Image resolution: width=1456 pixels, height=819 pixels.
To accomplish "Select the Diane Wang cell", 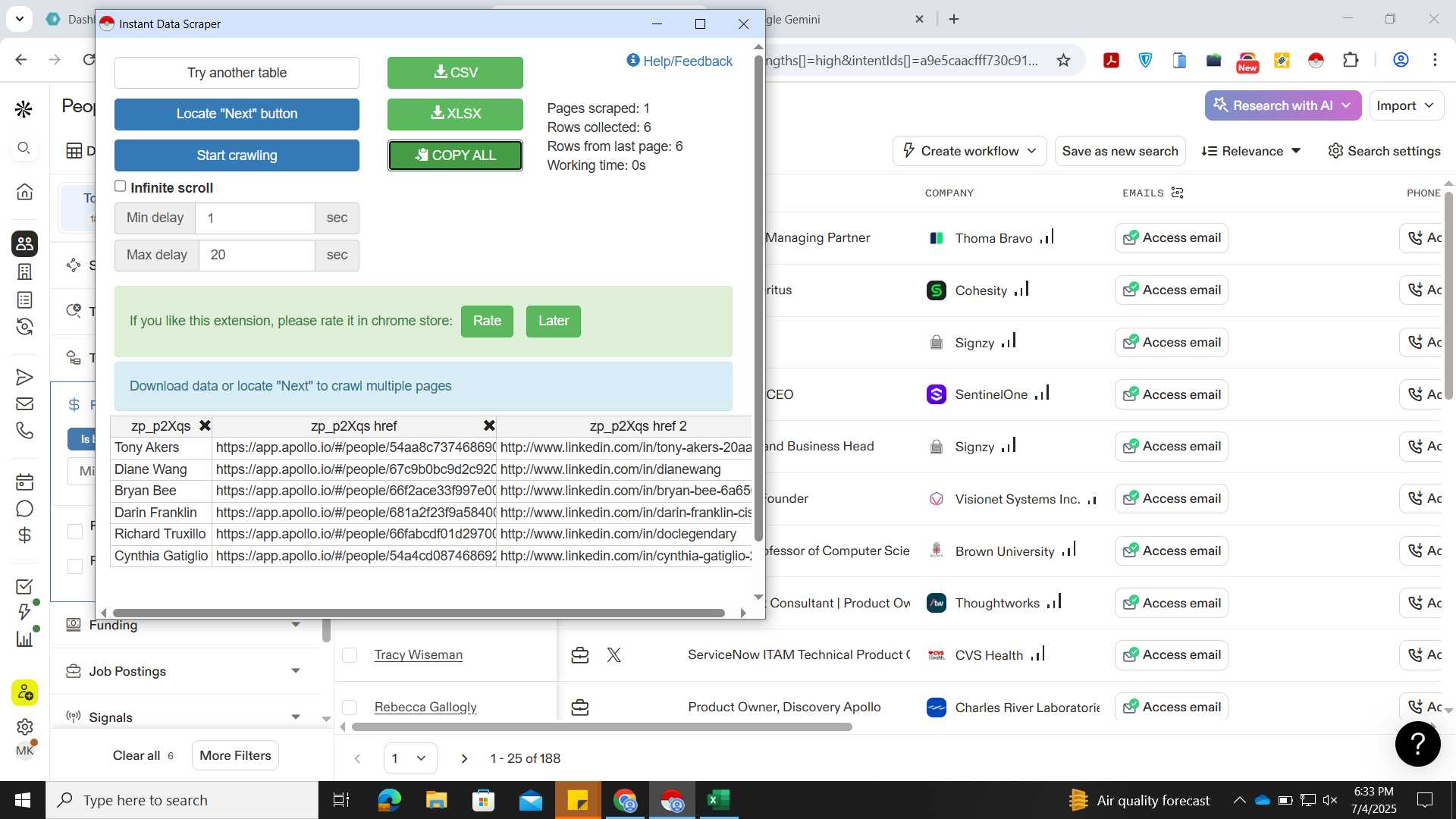I will click(x=161, y=469).
